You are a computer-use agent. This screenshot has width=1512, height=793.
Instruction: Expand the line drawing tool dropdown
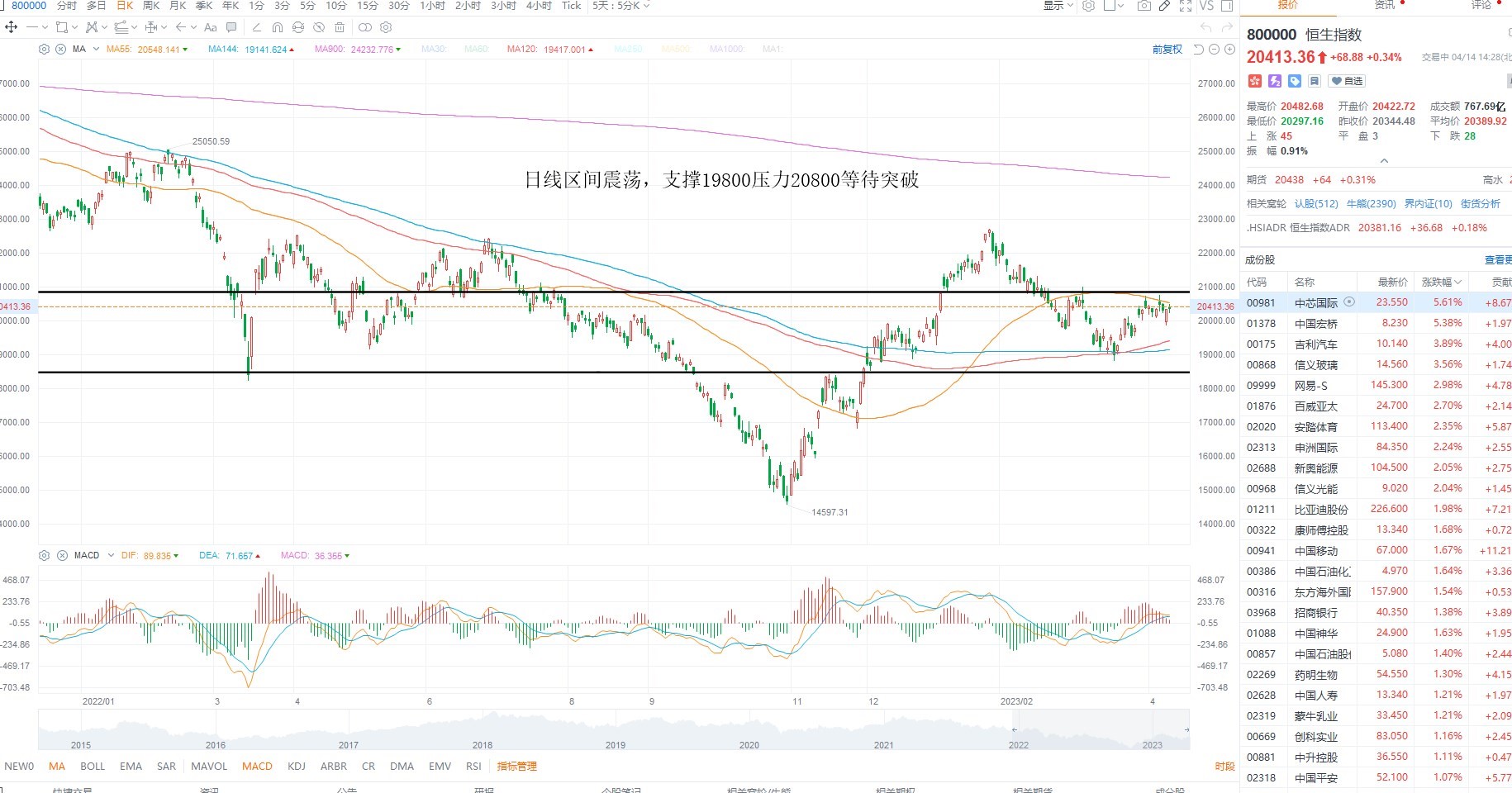[x=45, y=27]
